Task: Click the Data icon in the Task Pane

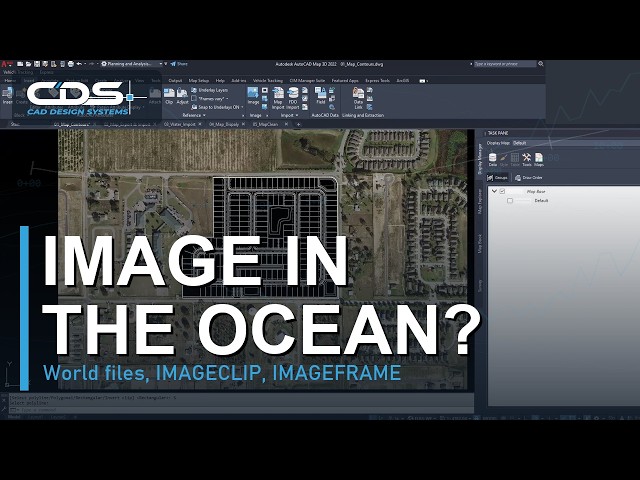Action: click(493, 159)
